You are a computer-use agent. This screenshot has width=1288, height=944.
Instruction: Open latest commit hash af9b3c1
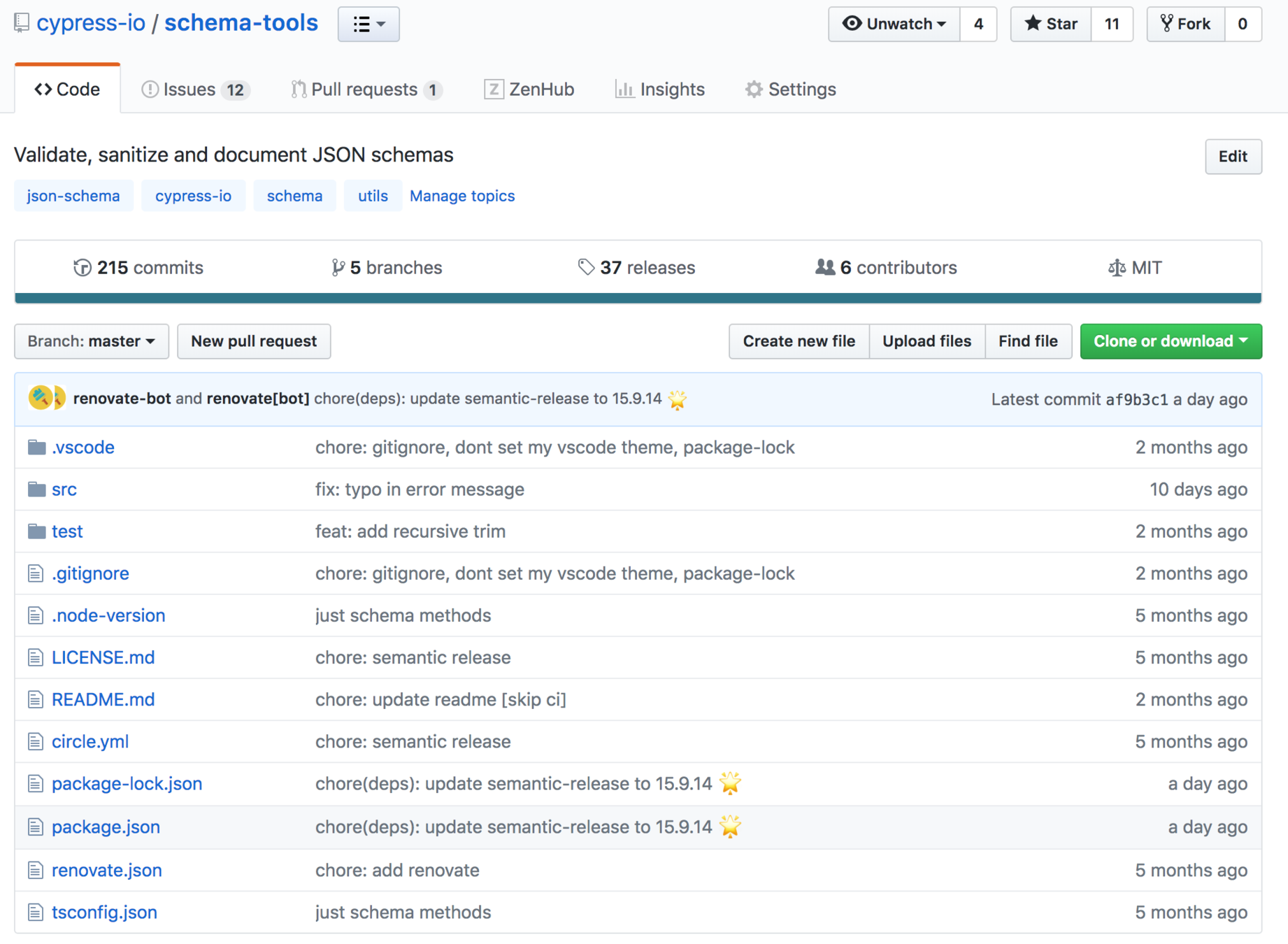1136,399
